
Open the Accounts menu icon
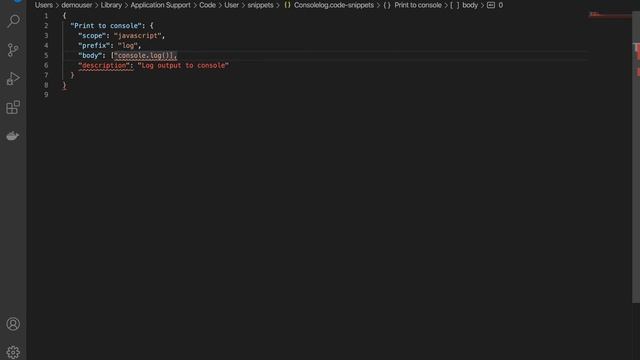13,324
